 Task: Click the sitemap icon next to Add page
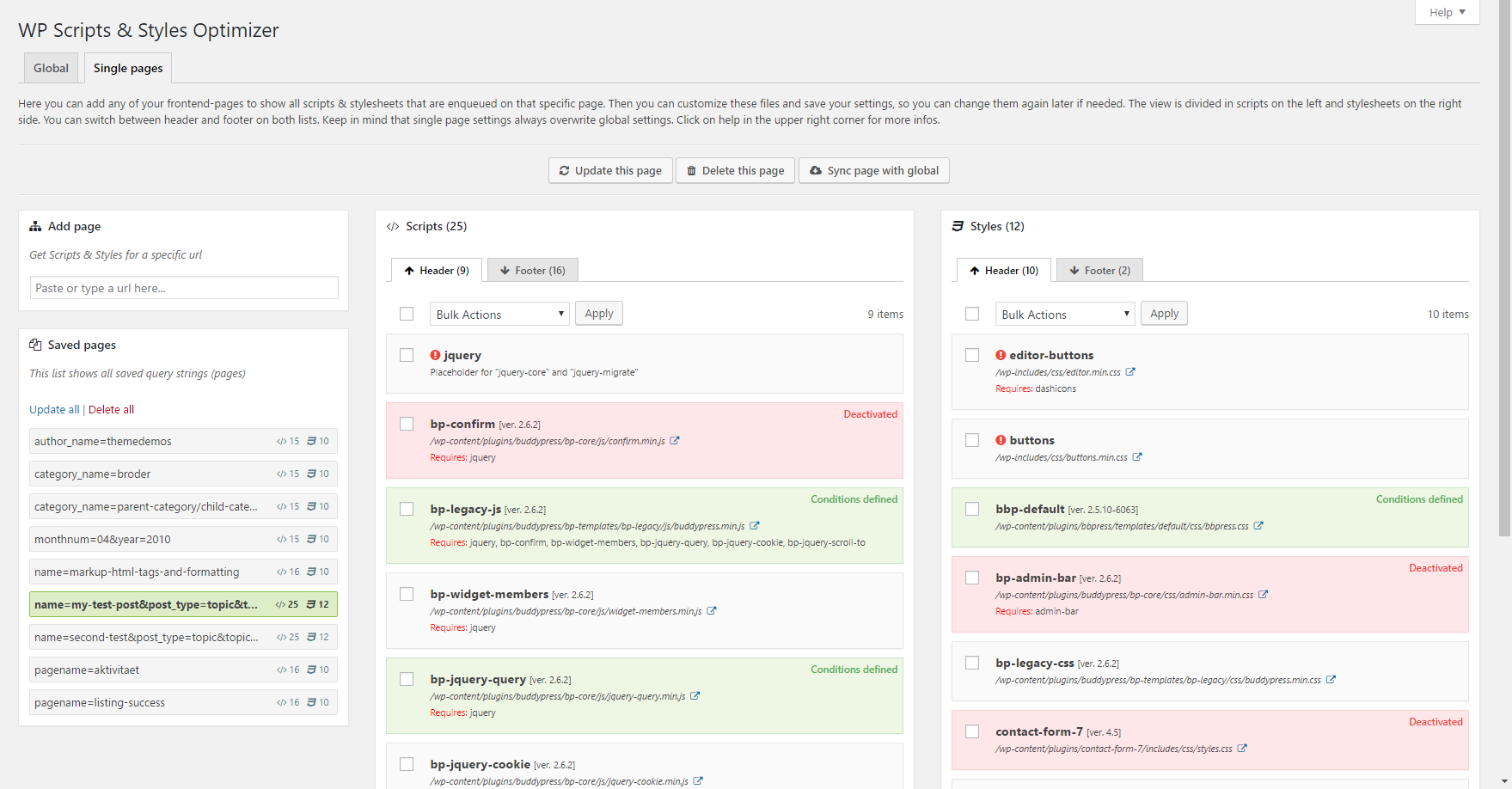[35, 226]
